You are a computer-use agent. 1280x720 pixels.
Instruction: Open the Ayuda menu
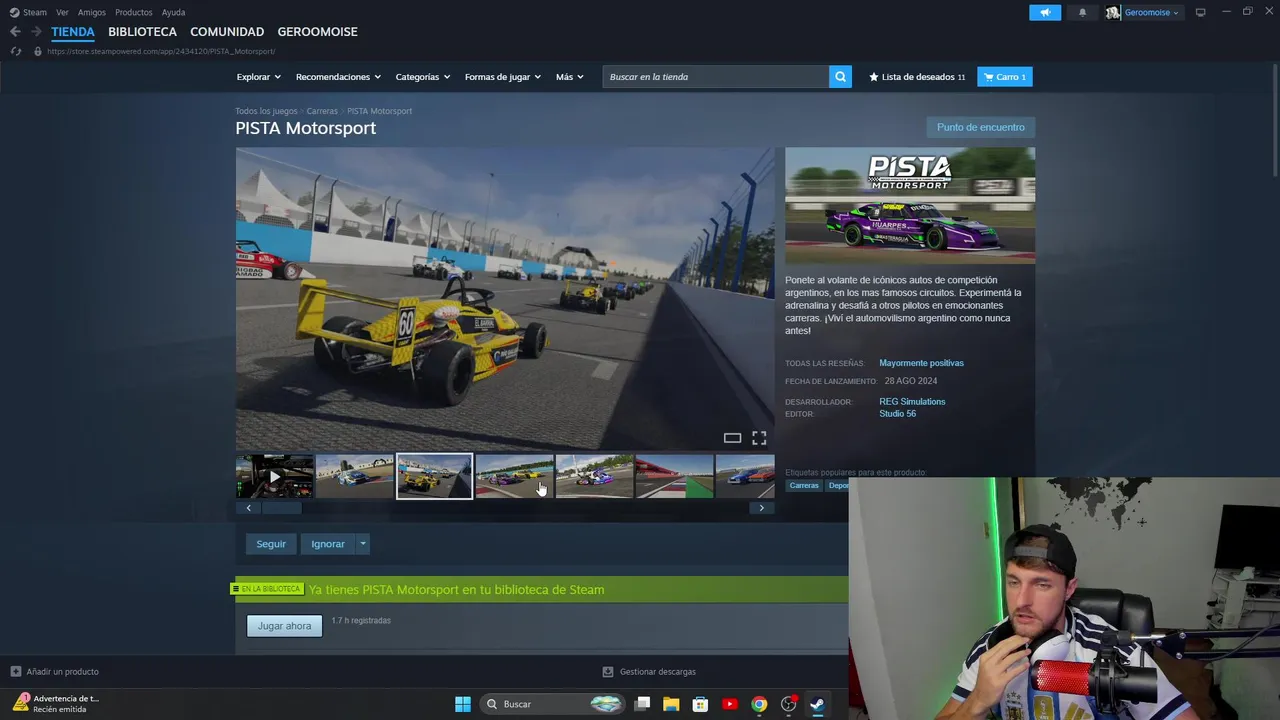click(173, 12)
